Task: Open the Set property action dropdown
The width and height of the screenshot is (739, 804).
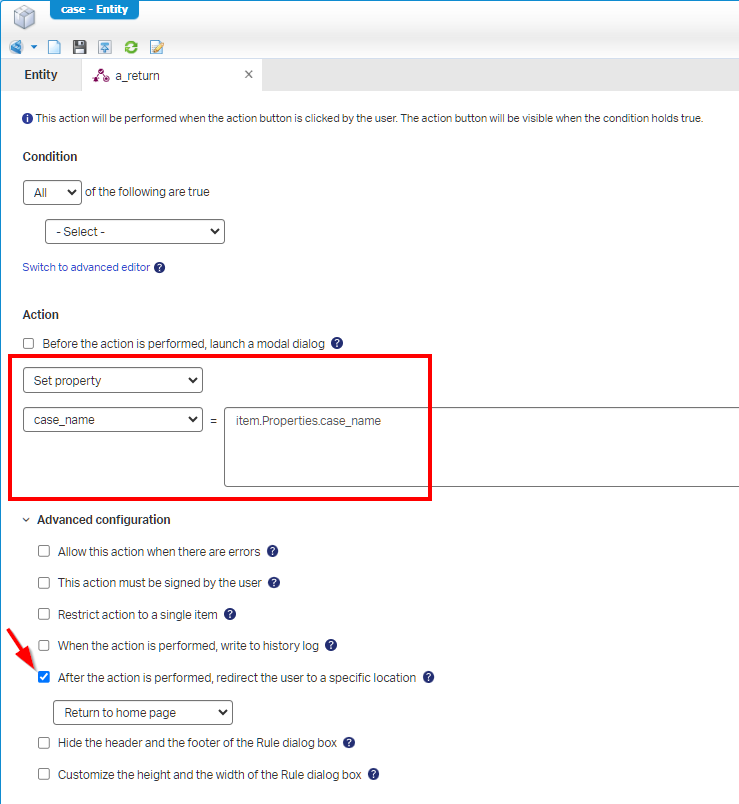Action: [113, 380]
